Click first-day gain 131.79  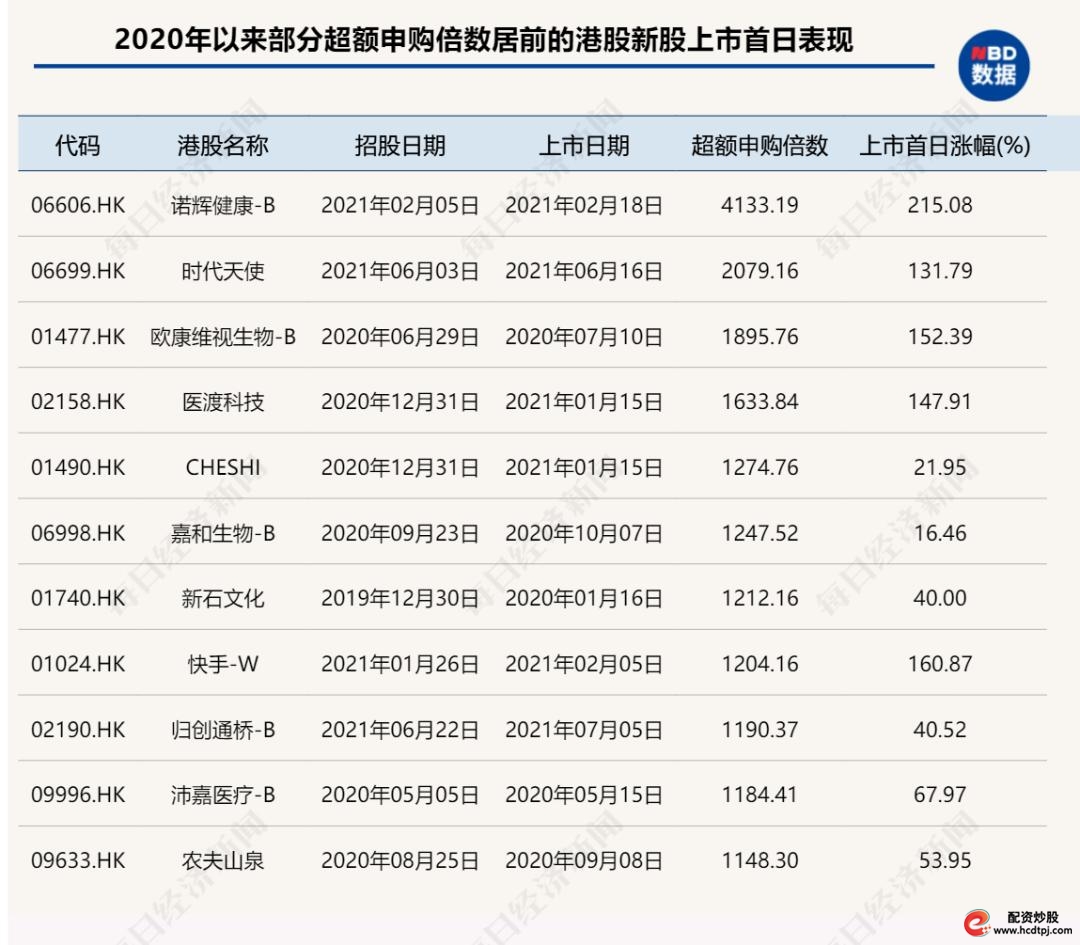pos(939,271)
